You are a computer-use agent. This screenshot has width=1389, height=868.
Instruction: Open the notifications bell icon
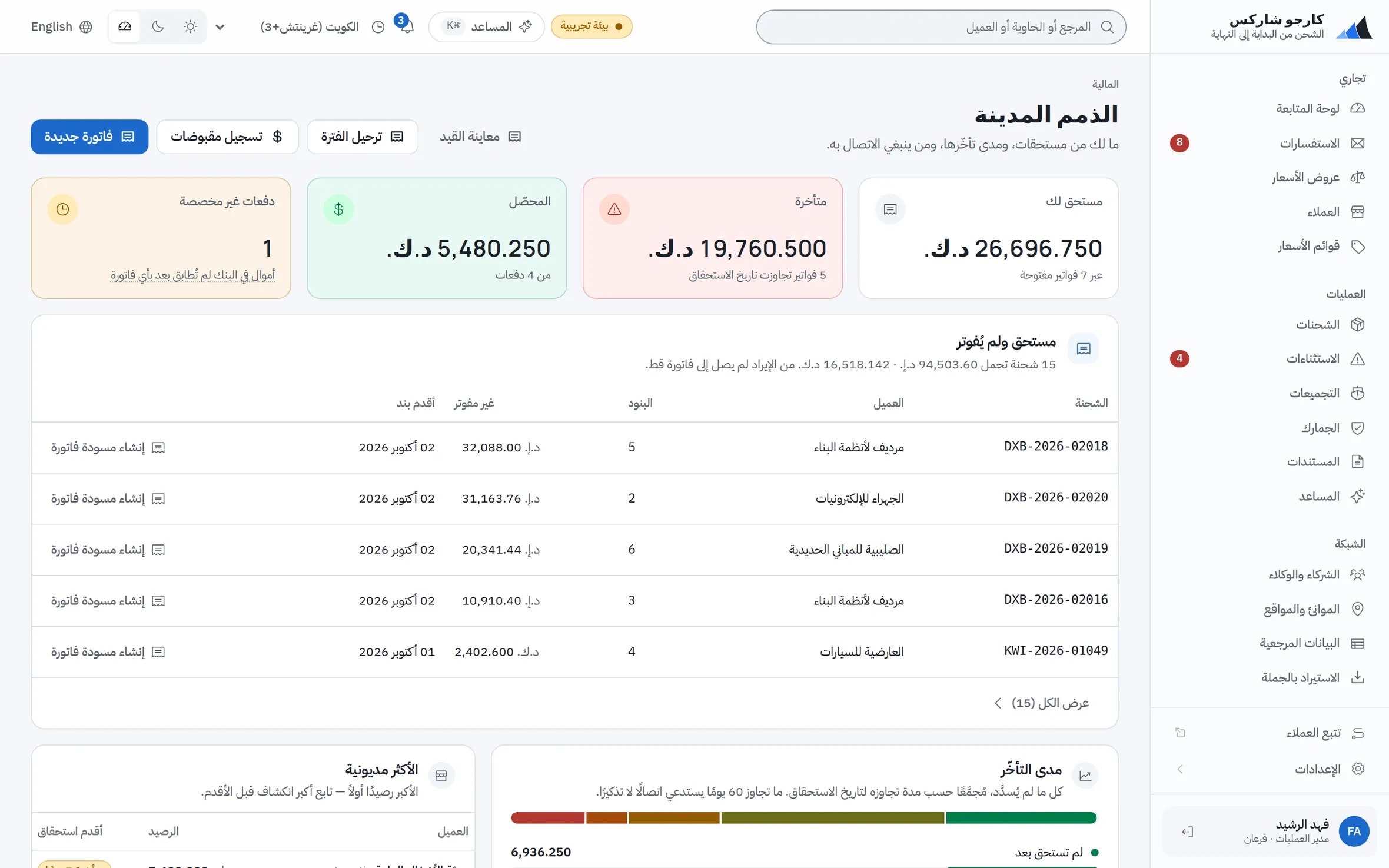407,26
